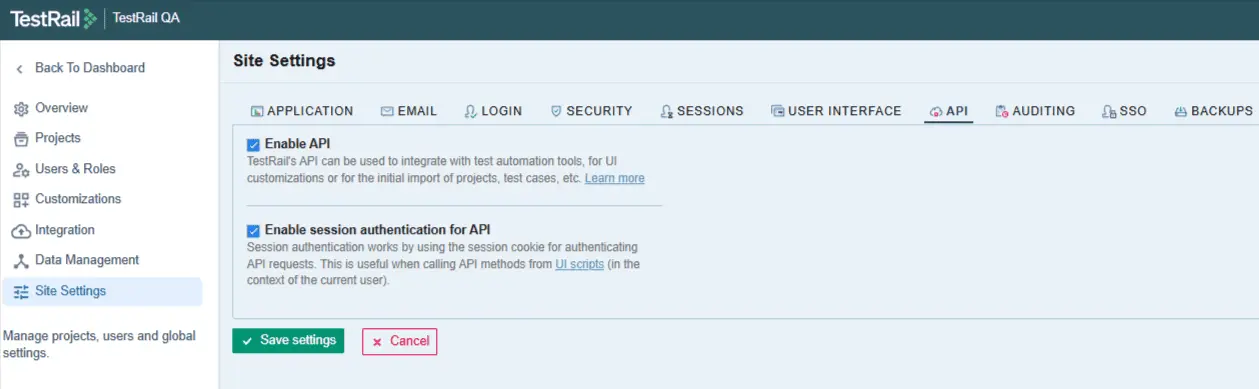Click the TestRail QA header title
1259x389 pixels.
[x=146, y=18]
